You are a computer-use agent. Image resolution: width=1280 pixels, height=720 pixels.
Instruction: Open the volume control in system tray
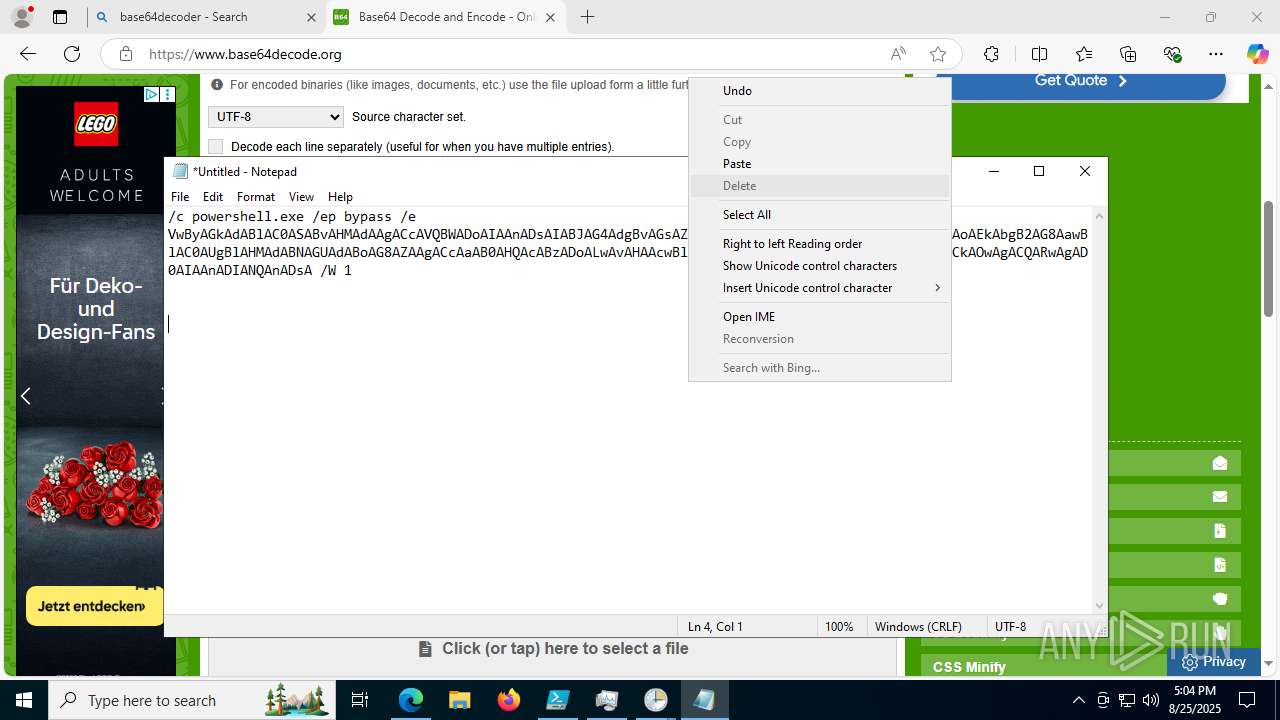coord(1150,700)
